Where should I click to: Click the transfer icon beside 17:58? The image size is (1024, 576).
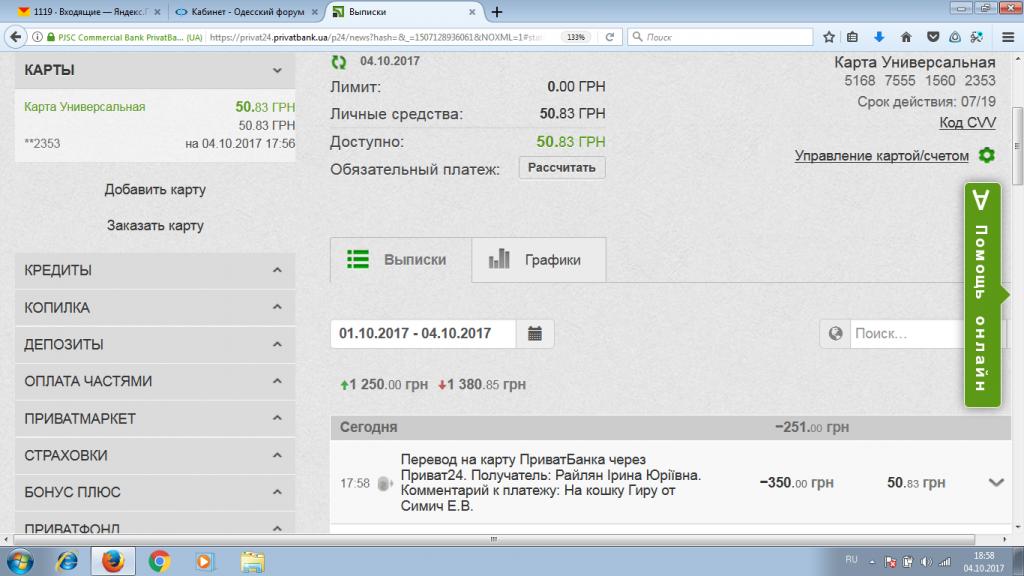tap(385, 483)
